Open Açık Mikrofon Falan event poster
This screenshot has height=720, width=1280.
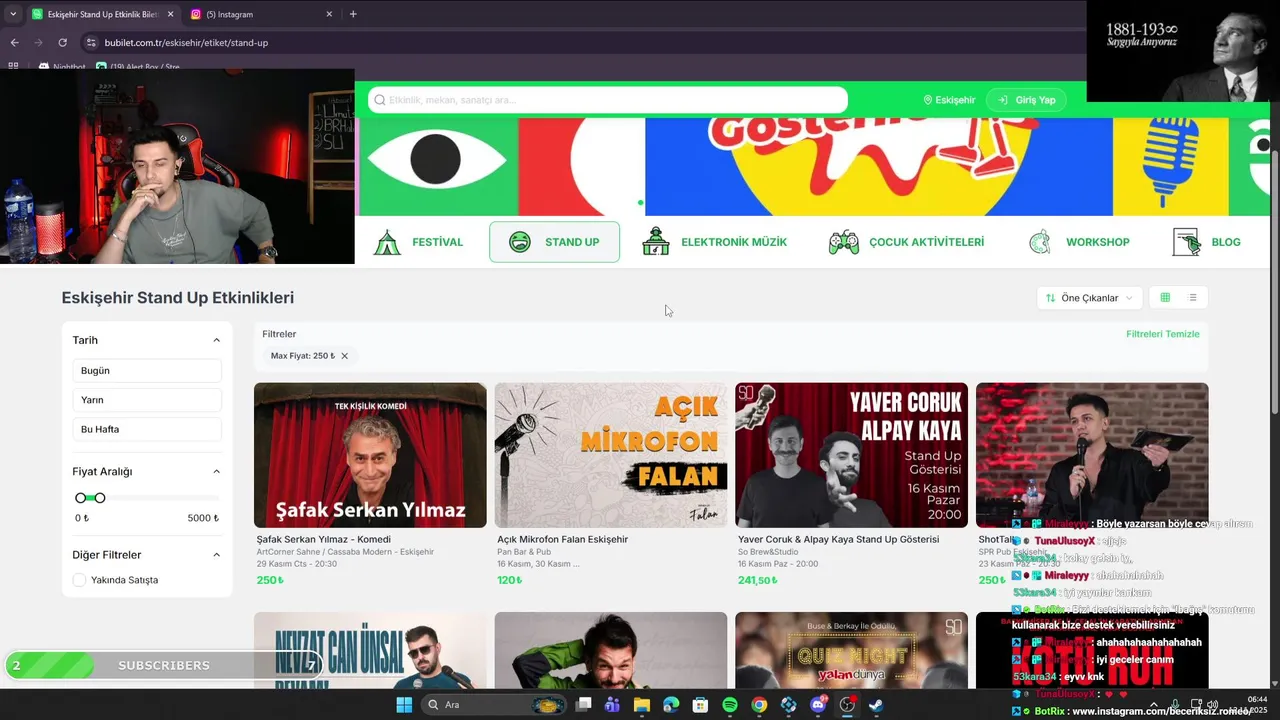pos(611,455)
